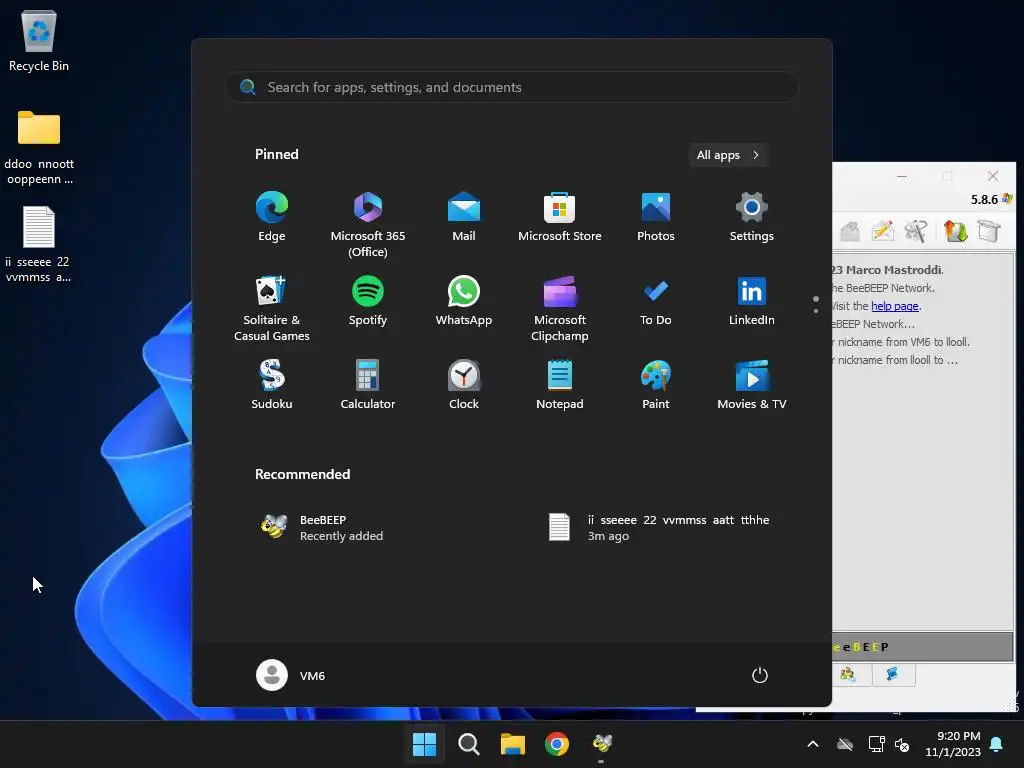Viewport: 1024px width, 768px height.
Task: Open Edge from pinned apps
Action: click(272, 217)
